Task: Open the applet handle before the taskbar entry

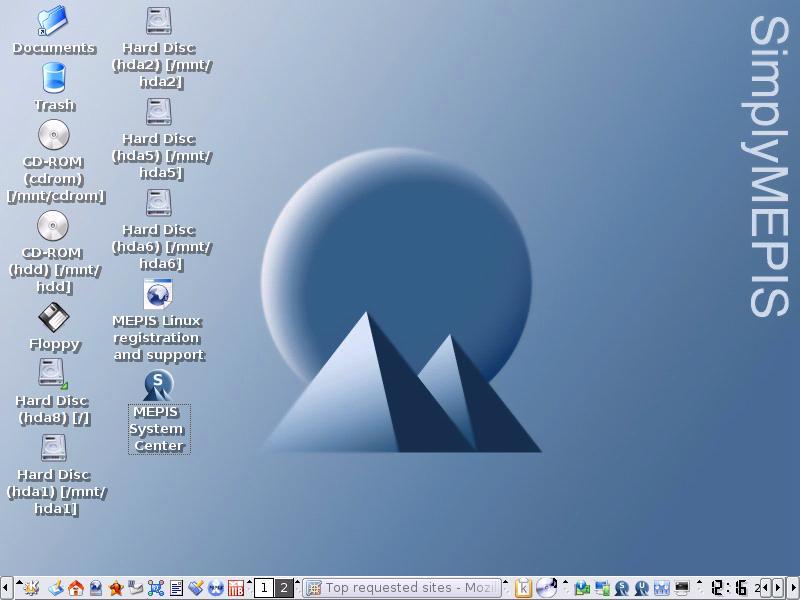Action: click(298, 588)
